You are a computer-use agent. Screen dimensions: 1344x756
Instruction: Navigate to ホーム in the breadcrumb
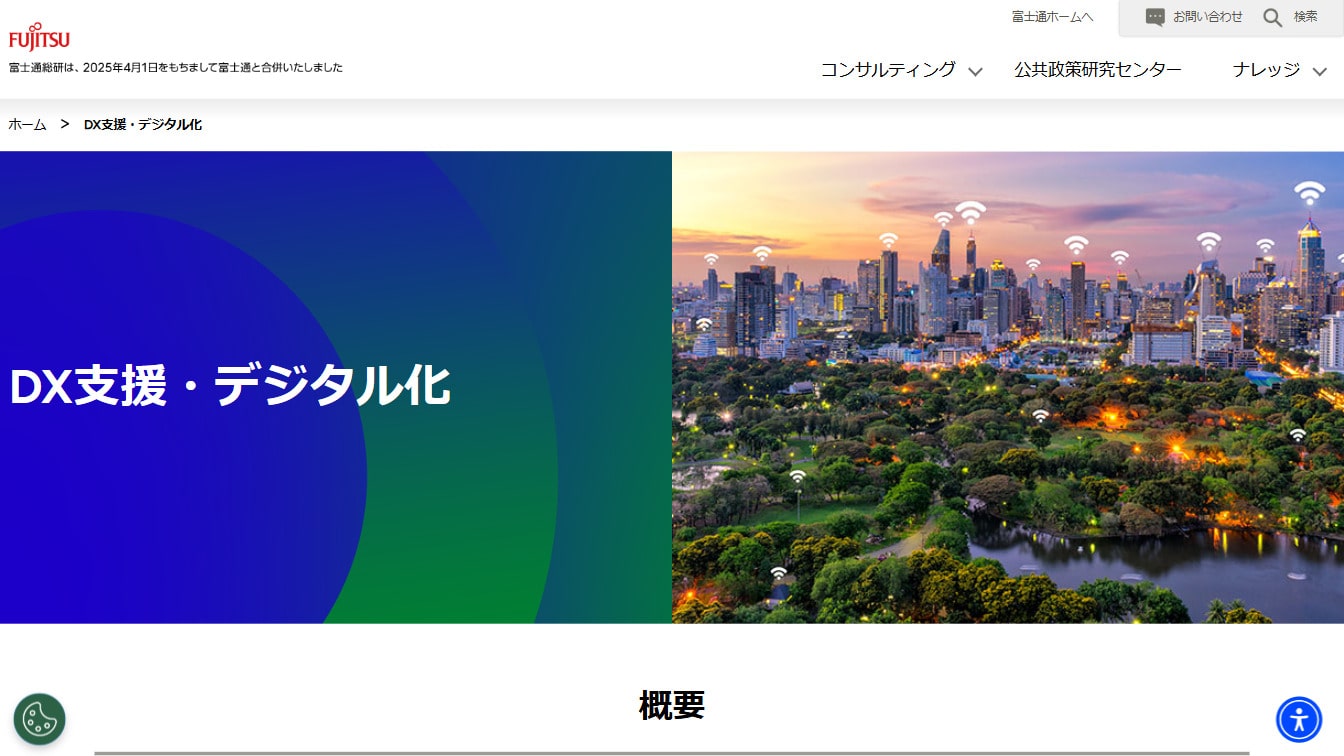(27, 124)
